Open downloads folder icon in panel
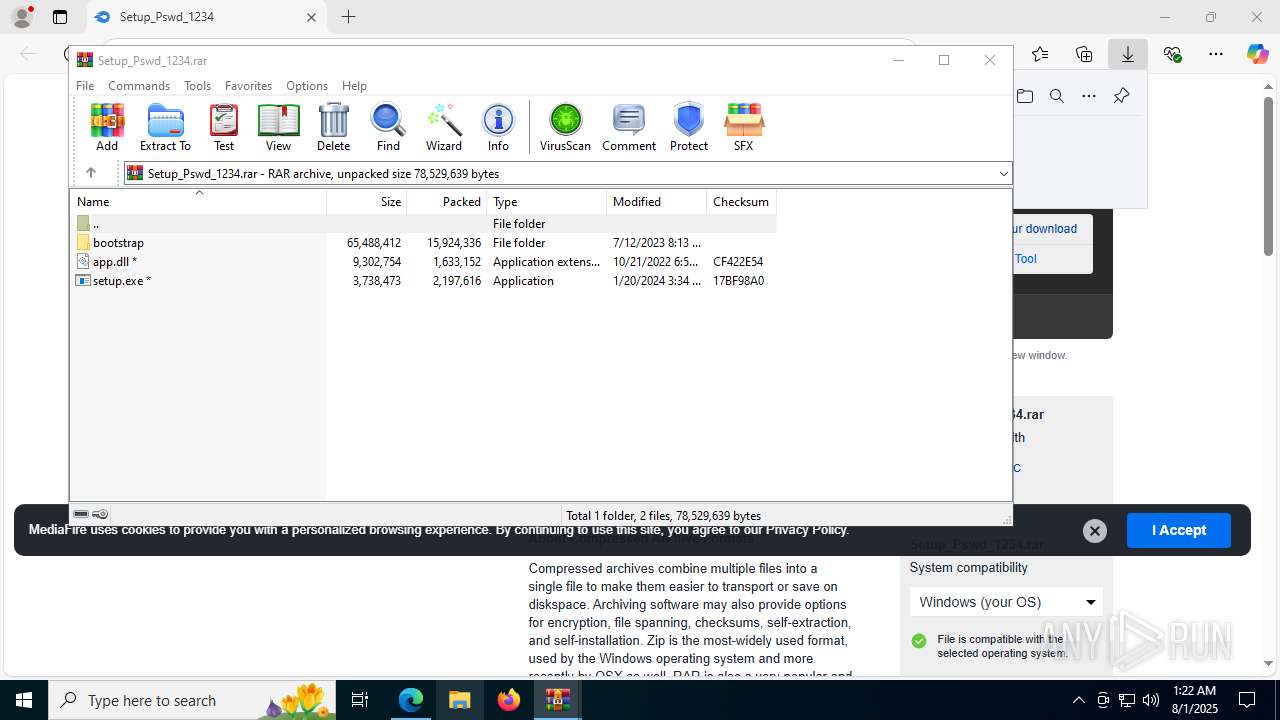The height and width of the screenshot is (720, 1280). (x=1025, y=96)
